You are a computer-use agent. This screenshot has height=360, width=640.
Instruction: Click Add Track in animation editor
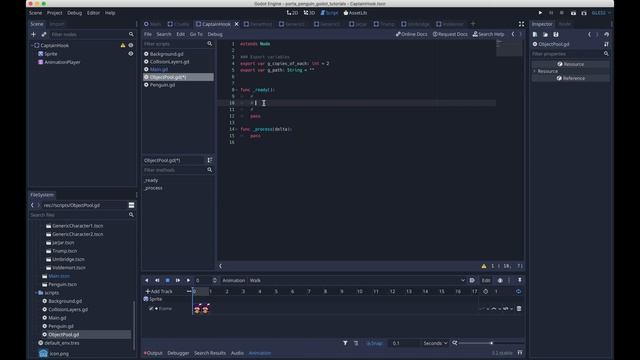[159, 291]
